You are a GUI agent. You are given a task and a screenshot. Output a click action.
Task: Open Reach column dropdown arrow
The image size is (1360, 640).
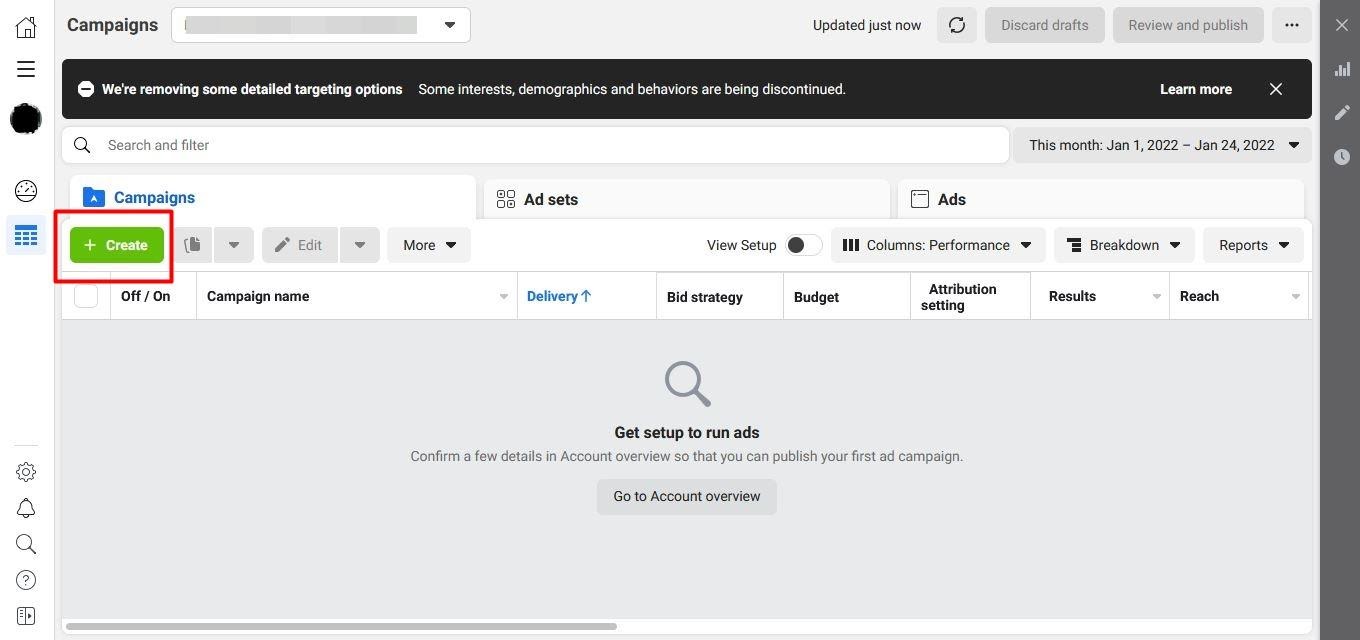(1296, 297)
